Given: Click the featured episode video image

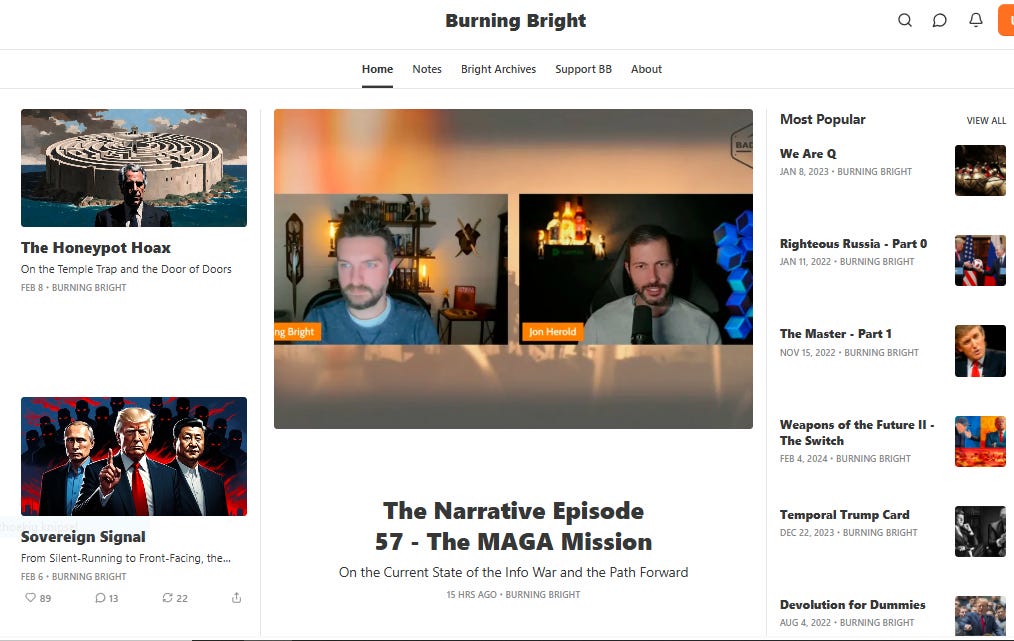Looking at the screenshot, I should (513, 268).
